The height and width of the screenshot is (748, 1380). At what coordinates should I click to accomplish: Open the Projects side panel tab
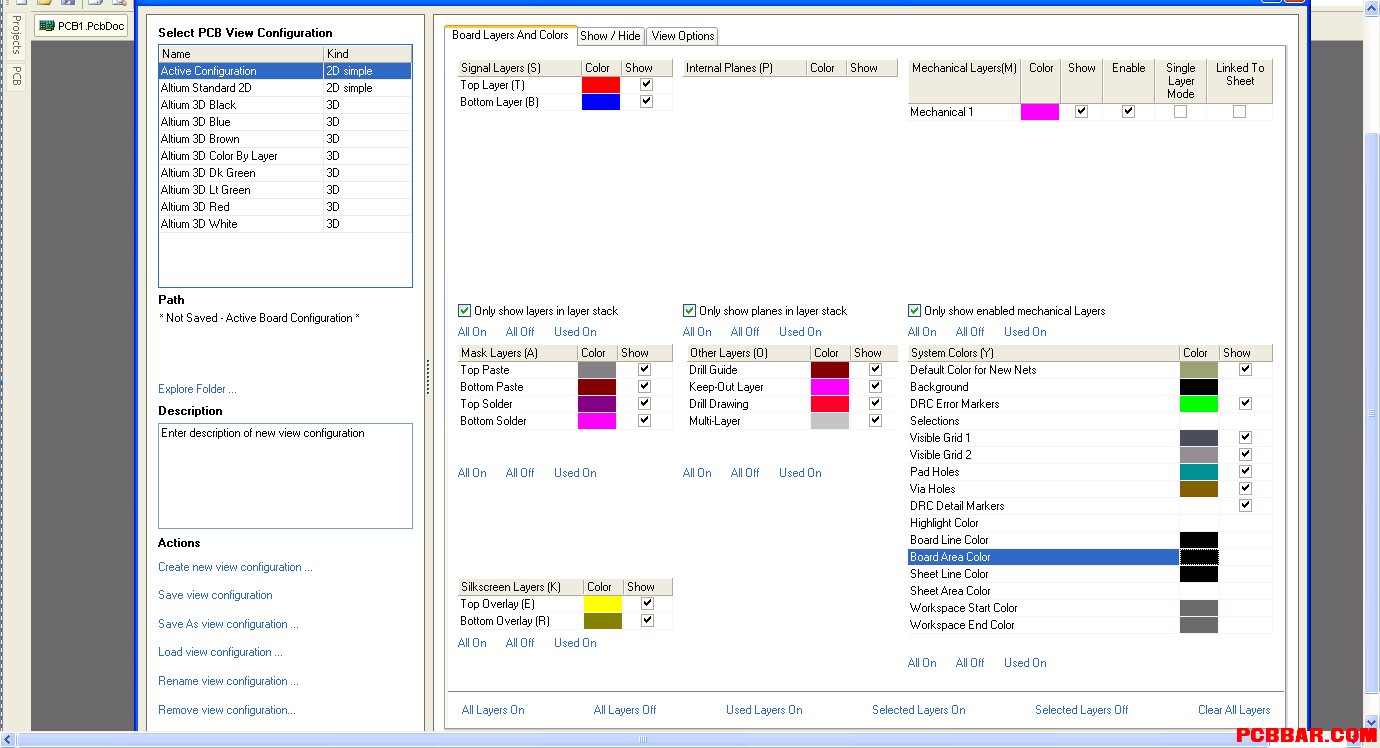click(16, 35)
